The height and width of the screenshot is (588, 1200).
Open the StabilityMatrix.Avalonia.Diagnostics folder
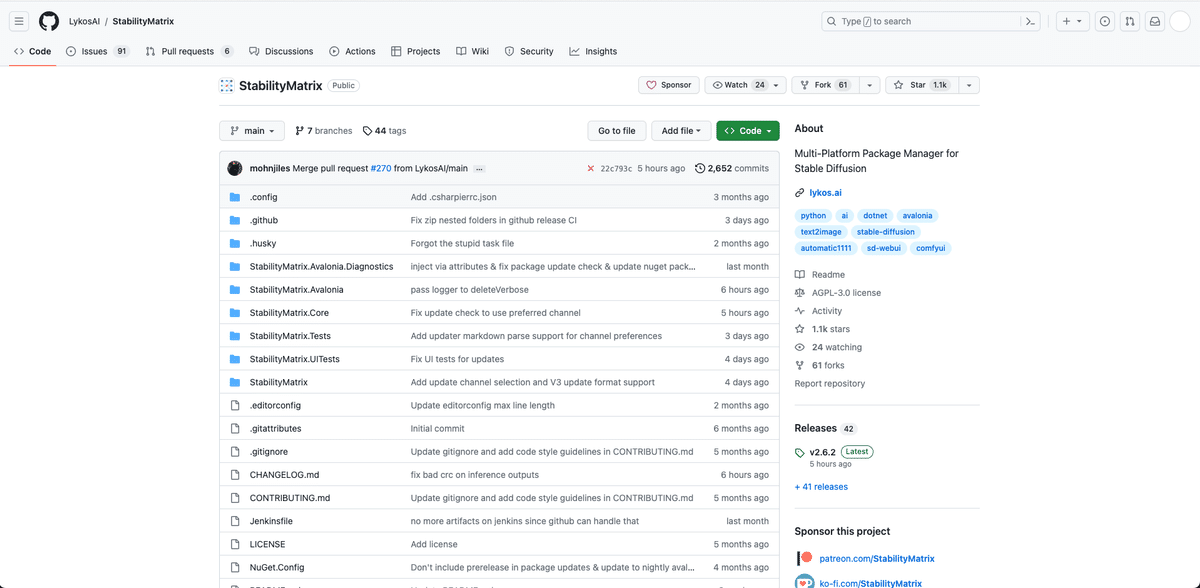pos(321,266)
